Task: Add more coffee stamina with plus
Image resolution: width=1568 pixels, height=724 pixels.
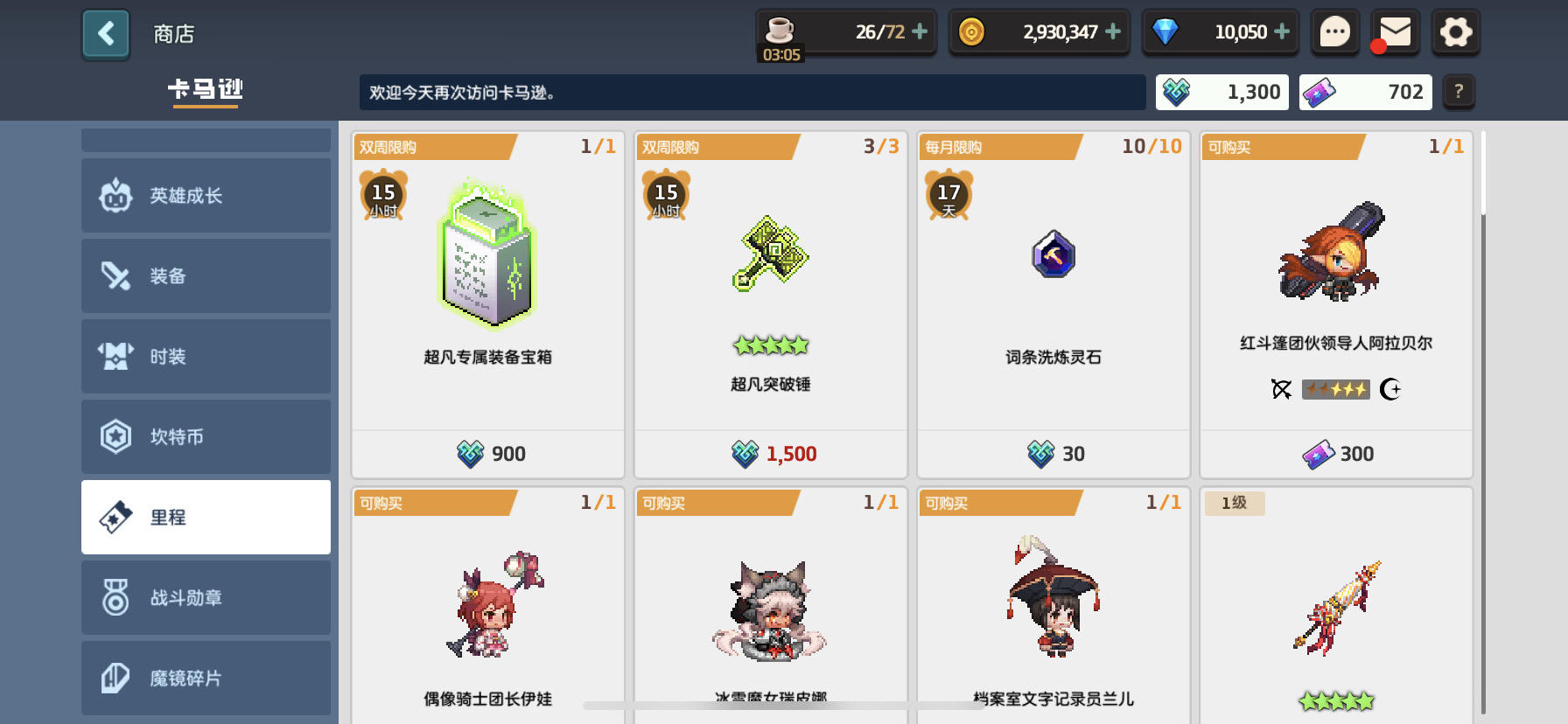Action: click(920, 31)
